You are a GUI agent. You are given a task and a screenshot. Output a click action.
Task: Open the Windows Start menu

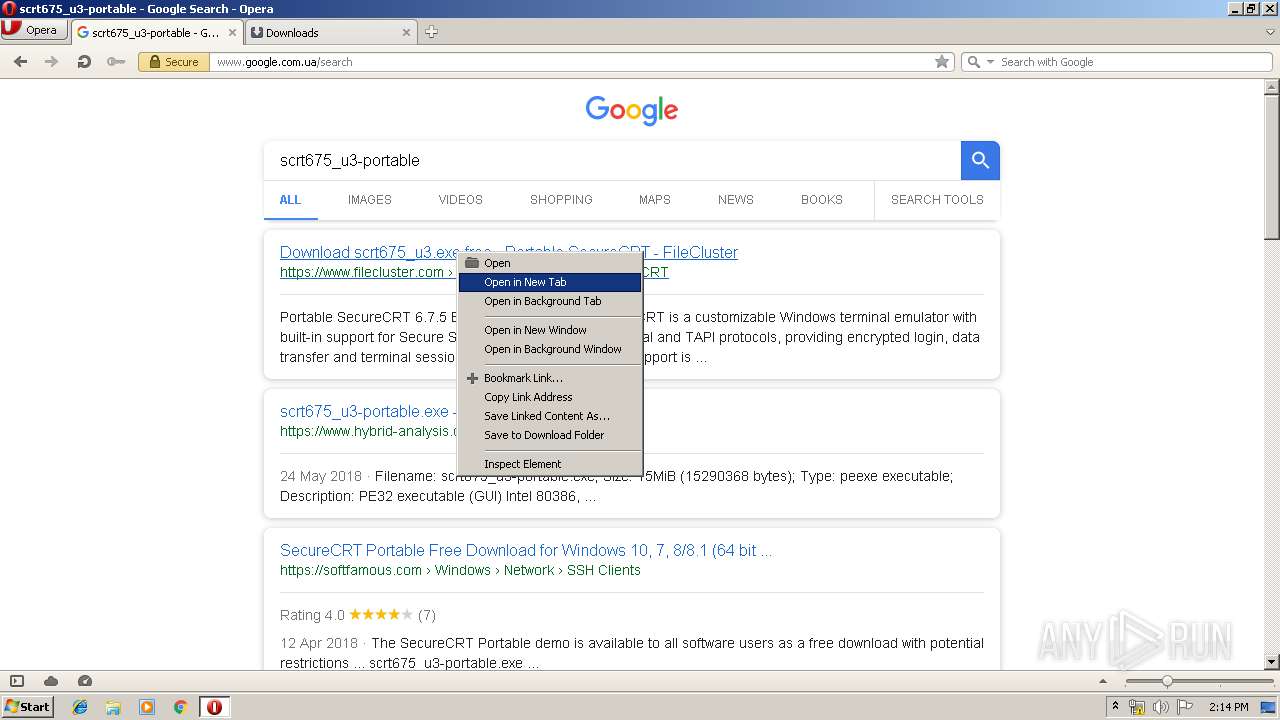28,707
